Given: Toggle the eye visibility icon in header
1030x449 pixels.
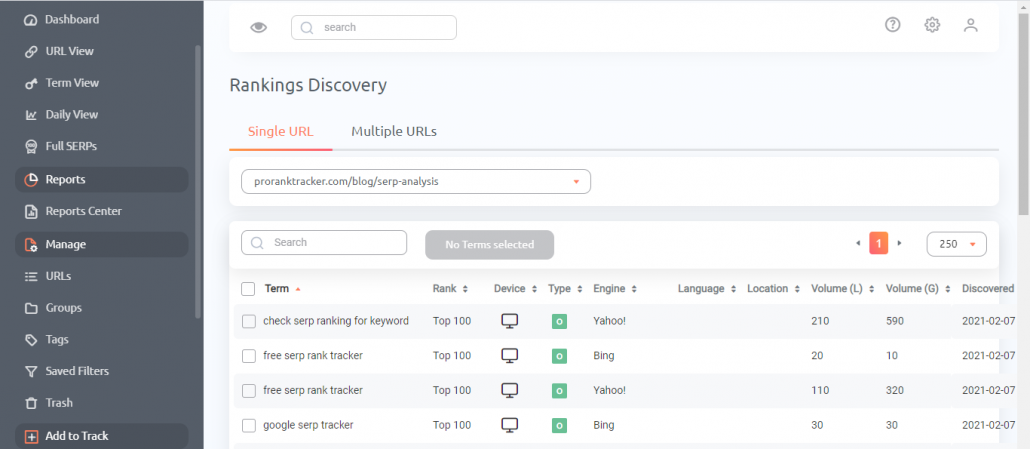Looking at the screenshot, I should click(x=259, y=28).
